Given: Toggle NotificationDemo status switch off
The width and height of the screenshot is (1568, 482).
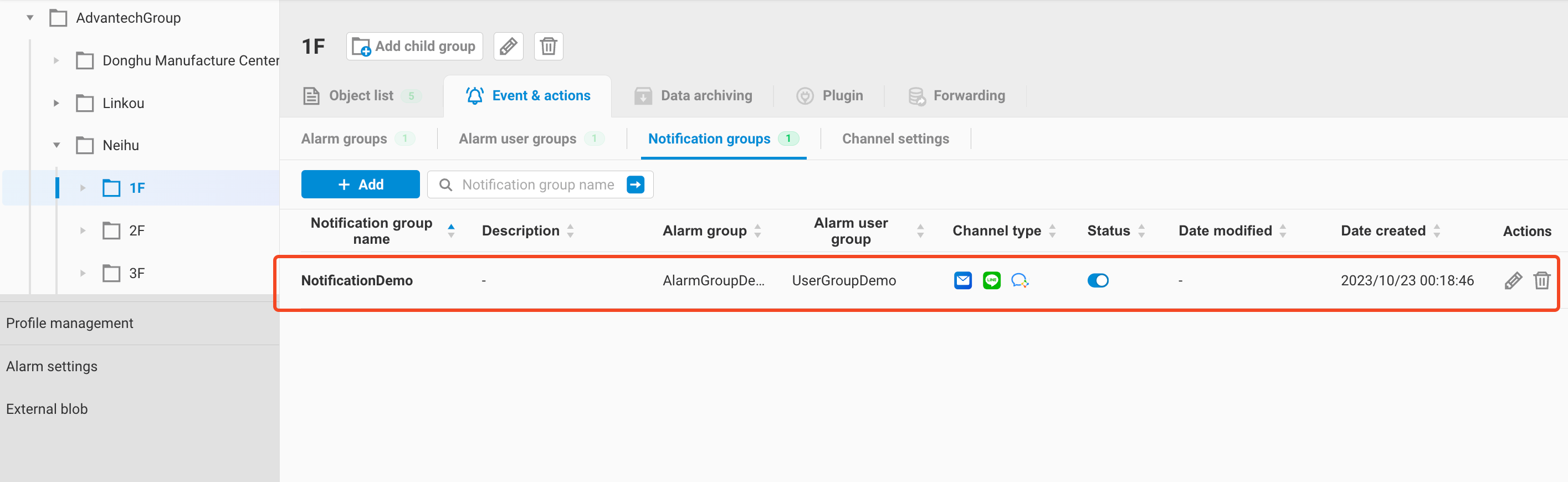Looking at the screenshot, I should (1098, 280).
